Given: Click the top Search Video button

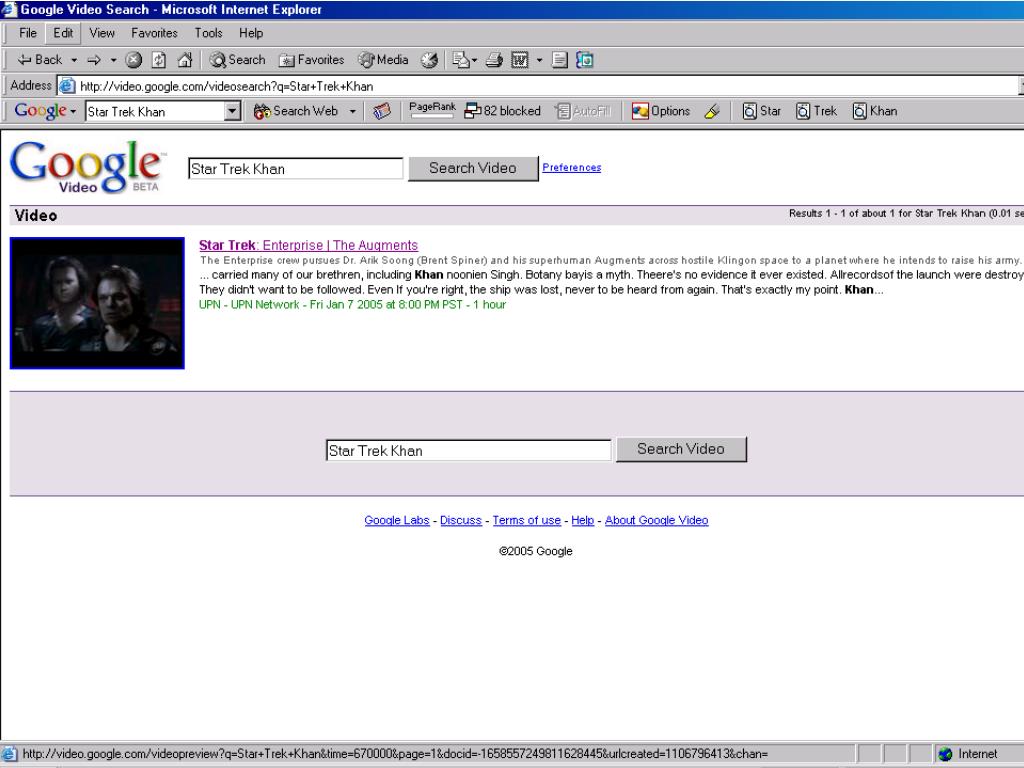Looking at the screenshot, I should [x=473, y=168].
